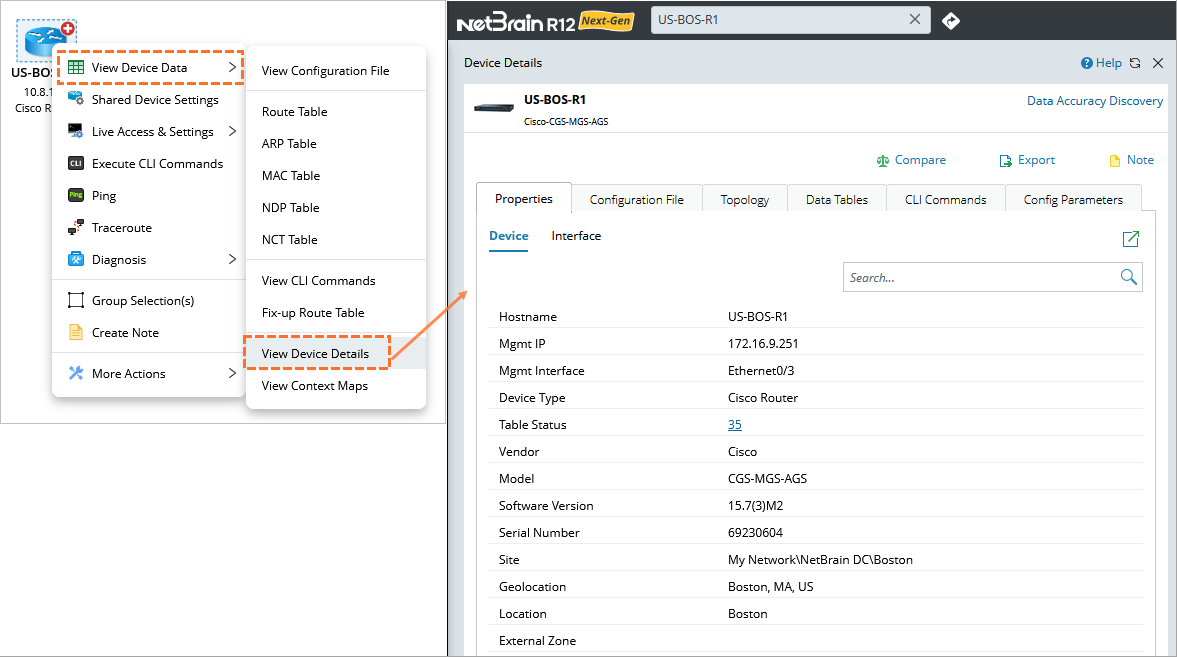Click the Live Access & Settings monitor icon
The height and width of the screenshot is (657, 1177).
(76, 131)
